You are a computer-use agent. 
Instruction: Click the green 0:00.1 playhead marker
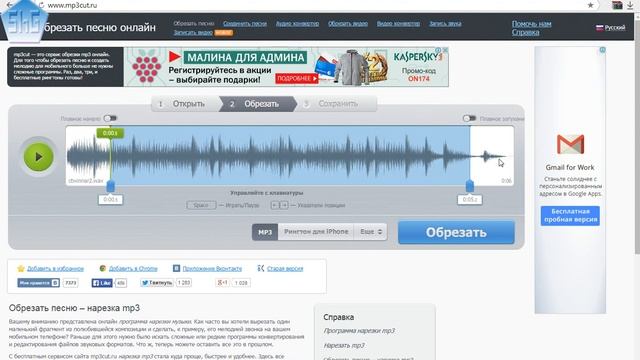coord(110,133)
